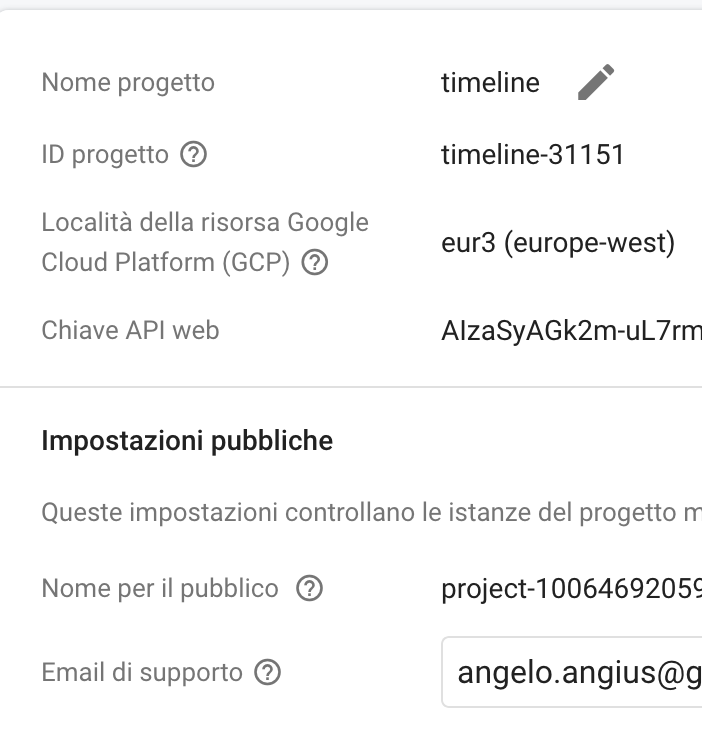Click the eur3 (europe-west) location value
The image size is (702, 750).
coord(557,243)
